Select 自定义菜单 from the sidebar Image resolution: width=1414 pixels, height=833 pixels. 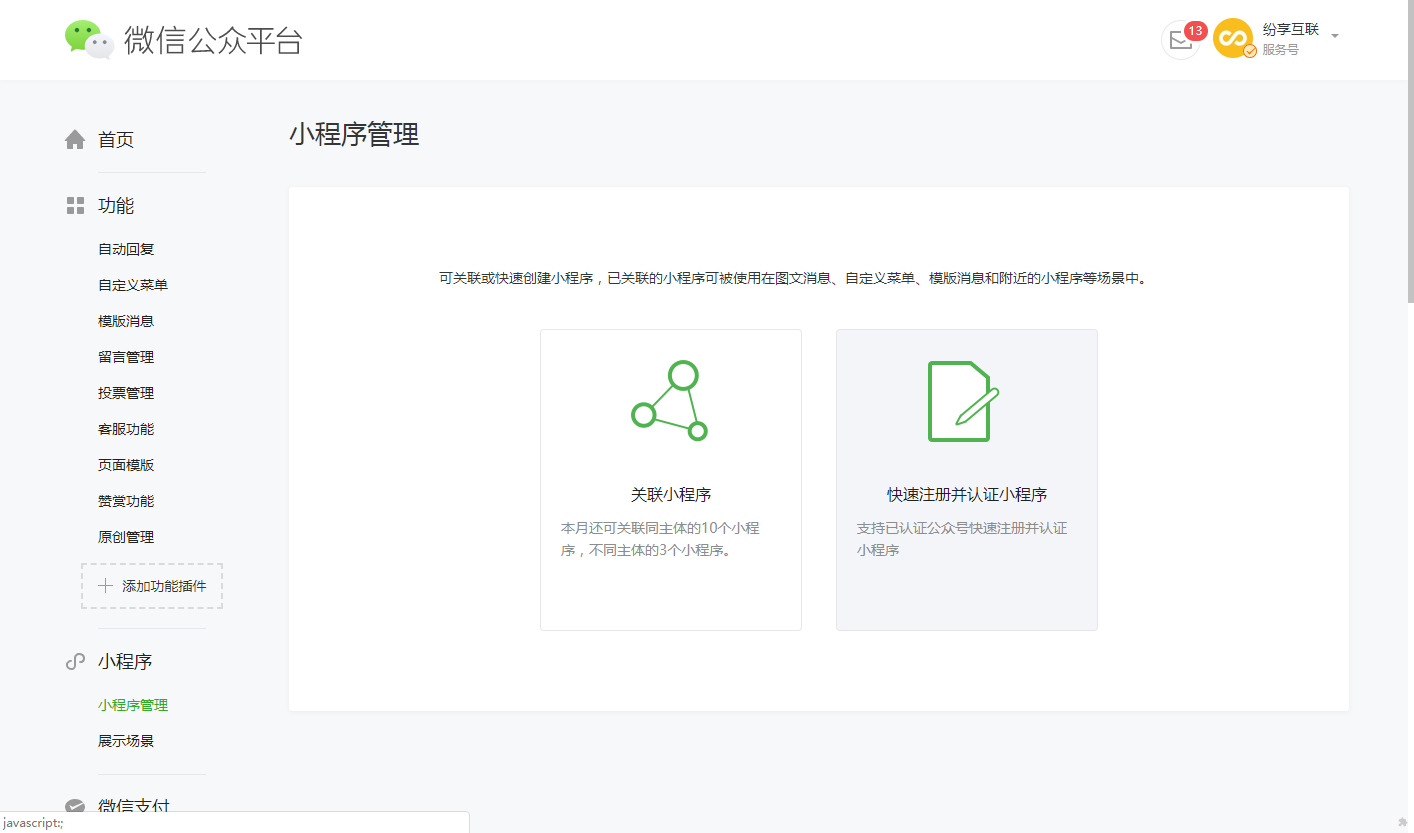(133, 285)
